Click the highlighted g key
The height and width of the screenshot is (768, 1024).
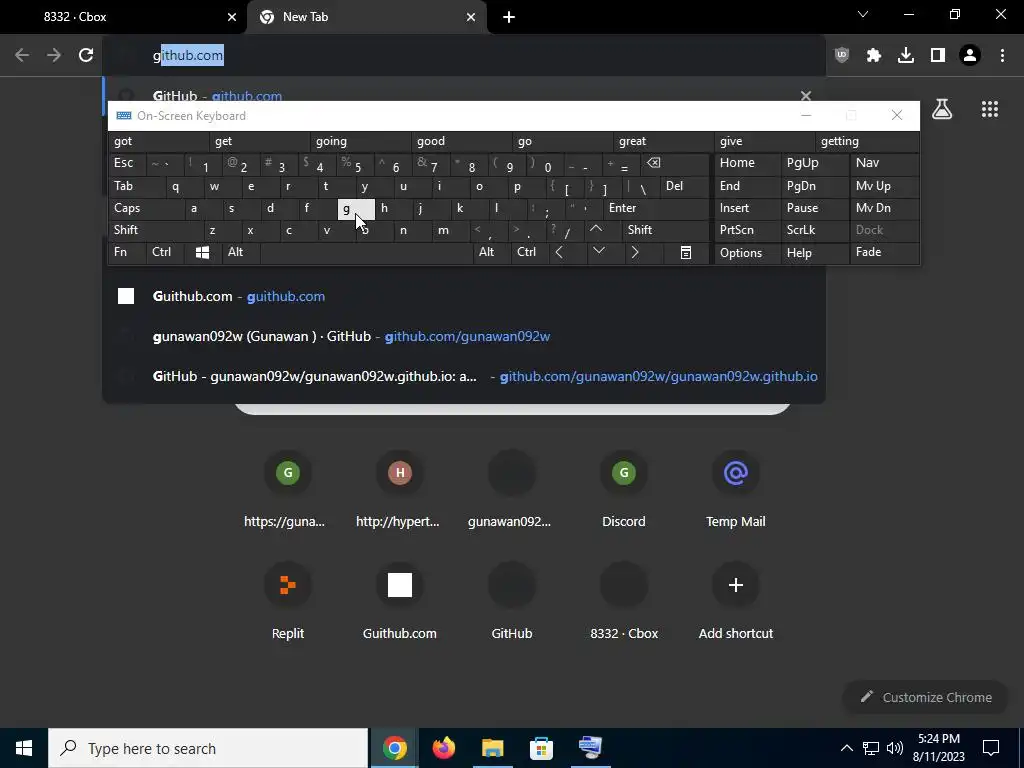[x=356, y=208]
